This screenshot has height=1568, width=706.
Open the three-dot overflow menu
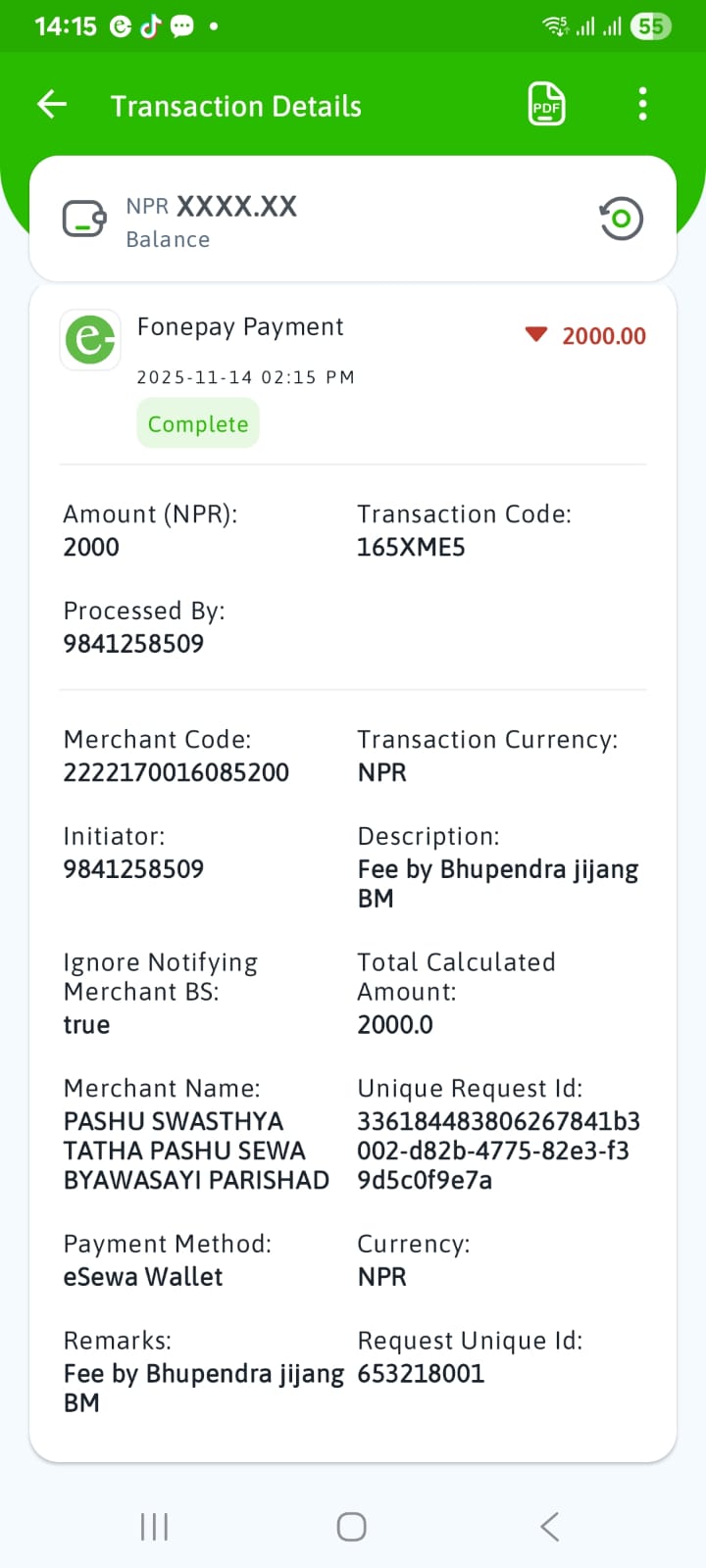click(x=642, y=104)
